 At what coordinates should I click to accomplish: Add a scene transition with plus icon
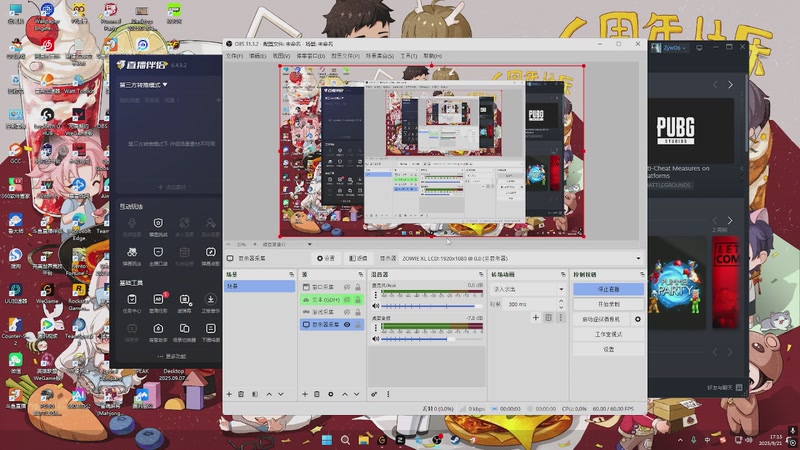(536, 317)
